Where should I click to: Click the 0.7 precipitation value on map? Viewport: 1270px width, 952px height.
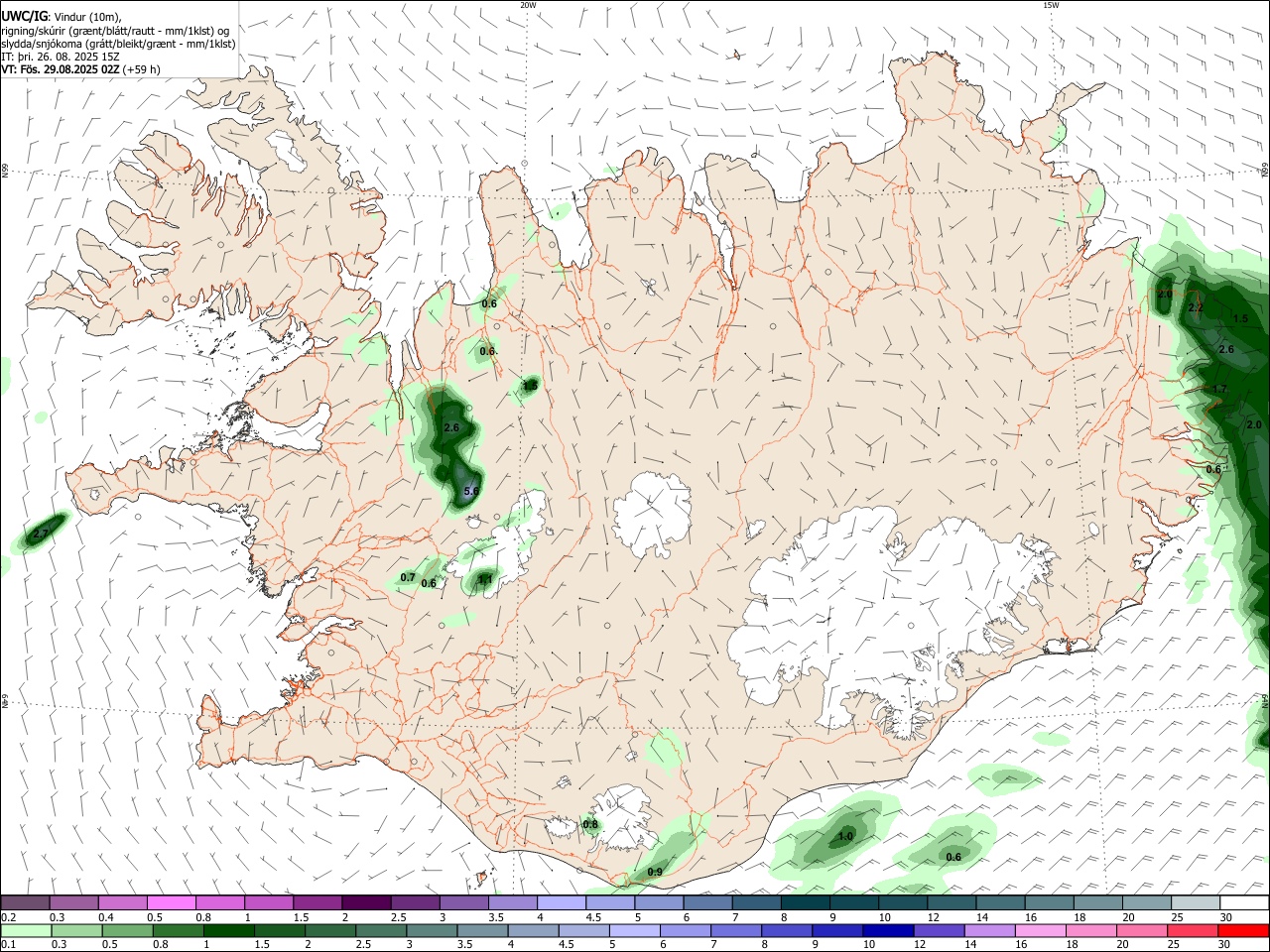pyautogui.click(x=408, y=577)
